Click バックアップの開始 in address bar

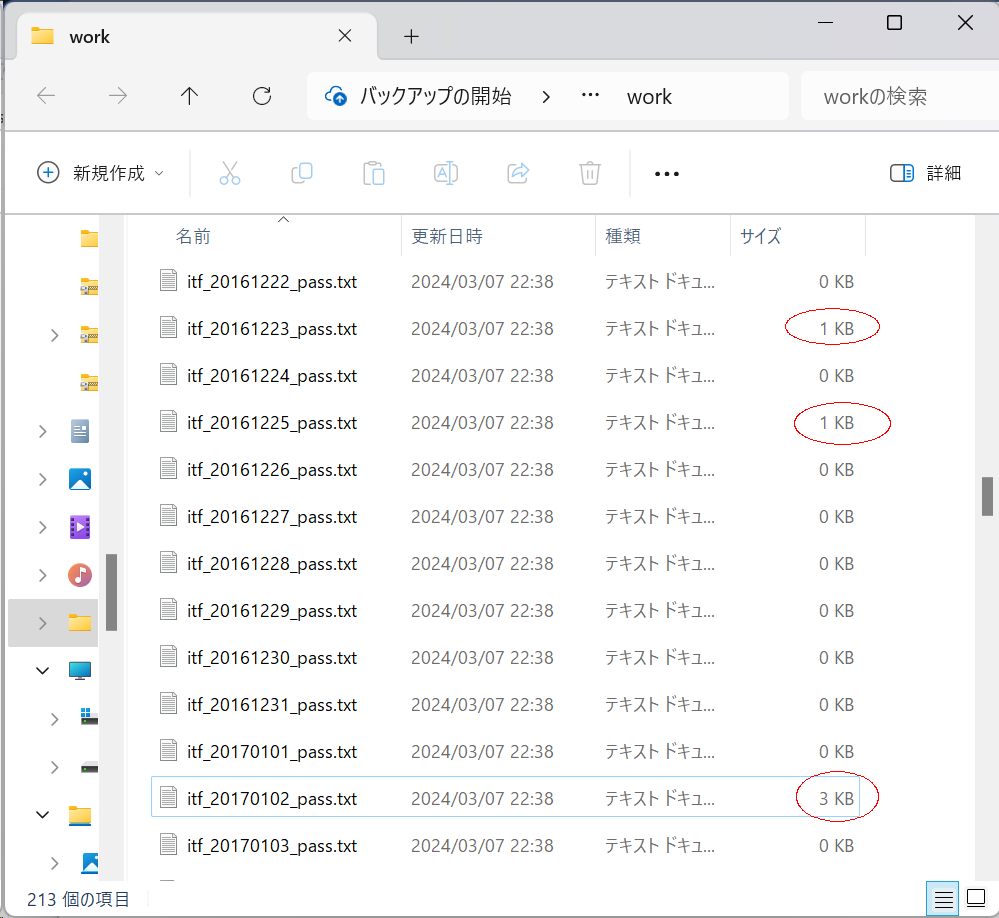435,96
